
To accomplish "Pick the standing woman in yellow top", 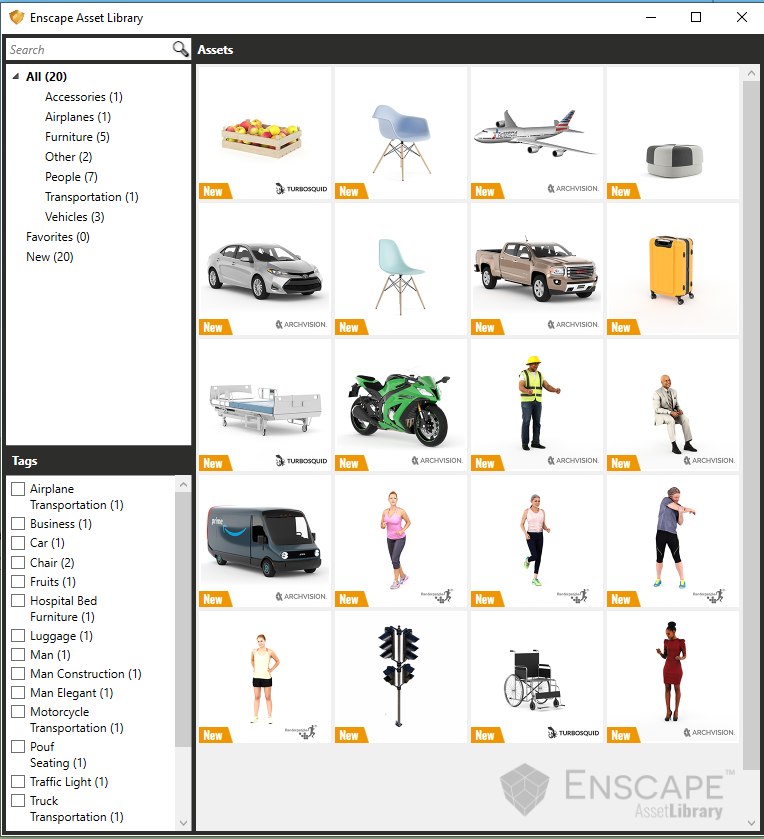I will 264,676.
